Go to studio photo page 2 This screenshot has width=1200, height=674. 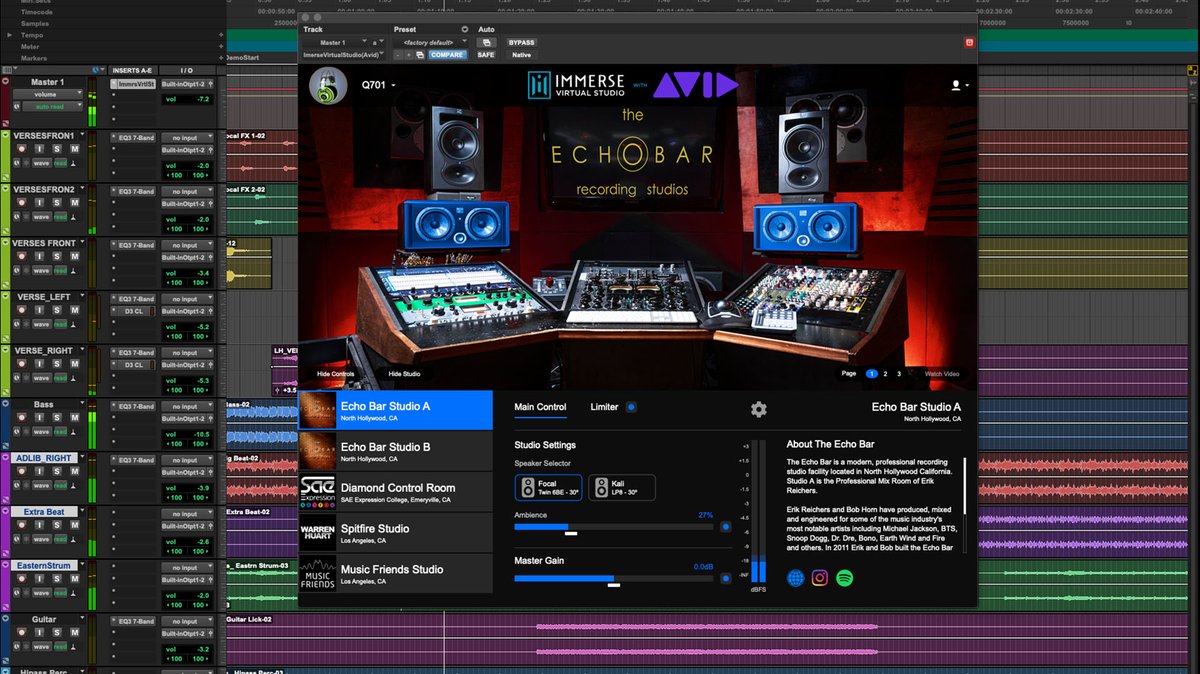click(x=885, y=374)
